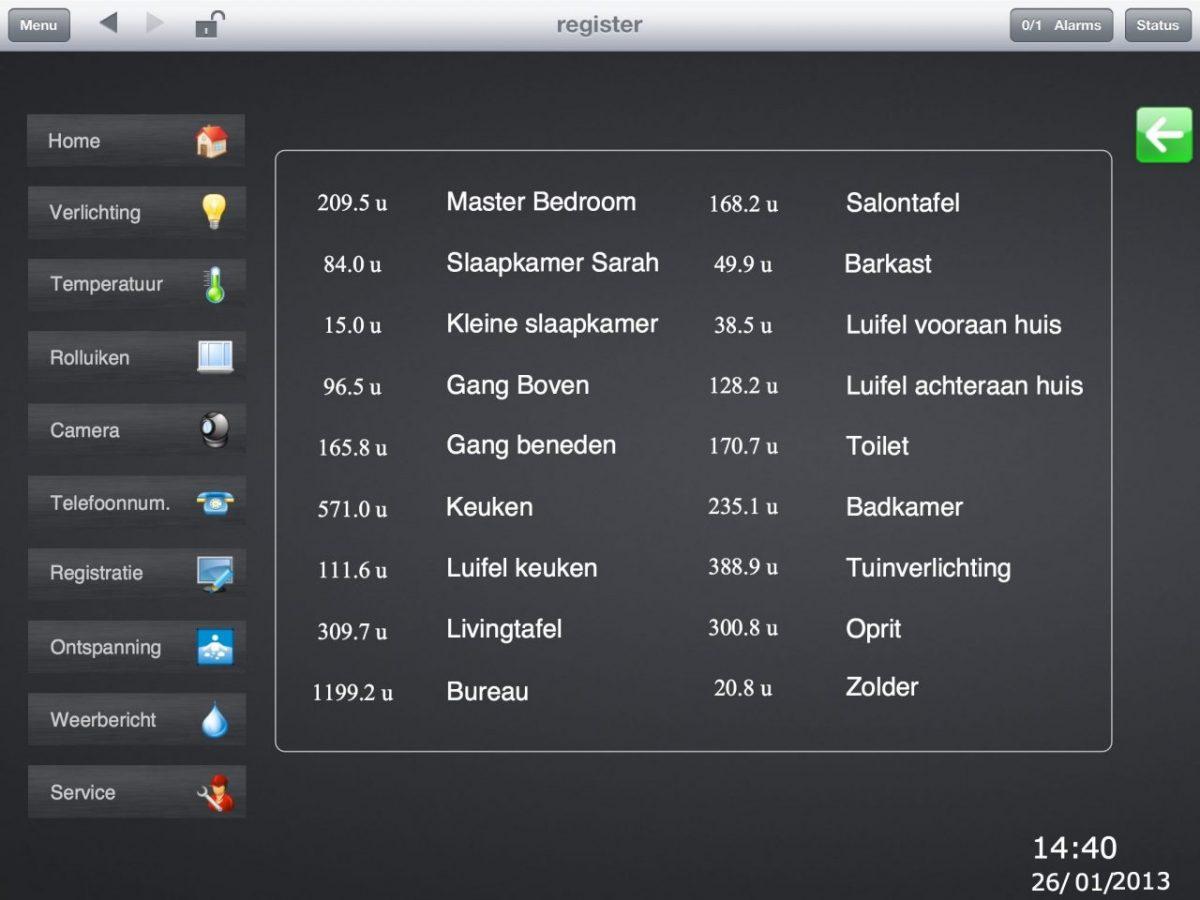
Task: Click the window shutter Rolluiken icon
Action: click(x=214, y=357)
